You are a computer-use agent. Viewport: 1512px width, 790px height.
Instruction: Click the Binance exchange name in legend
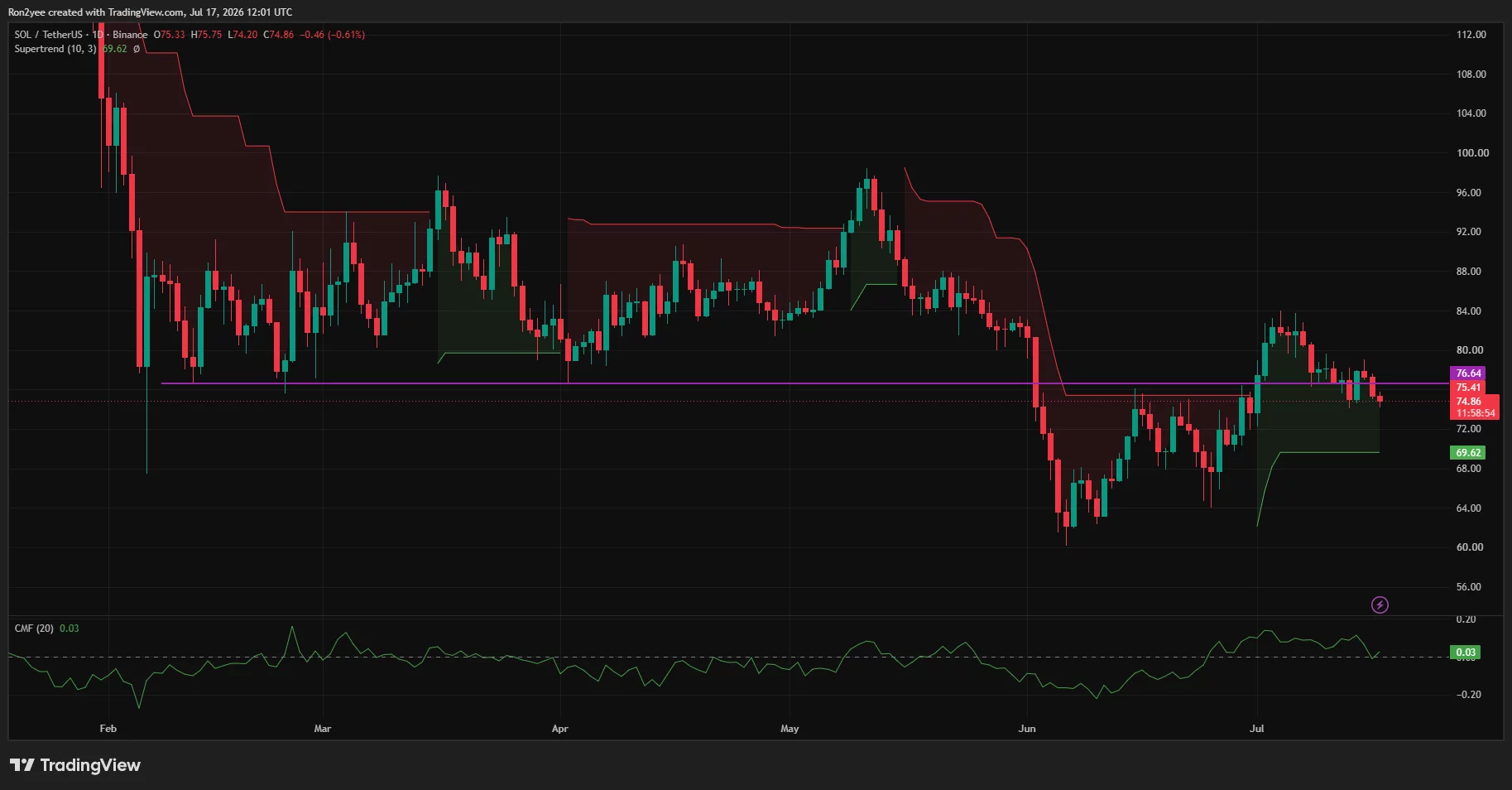(130, 35)
